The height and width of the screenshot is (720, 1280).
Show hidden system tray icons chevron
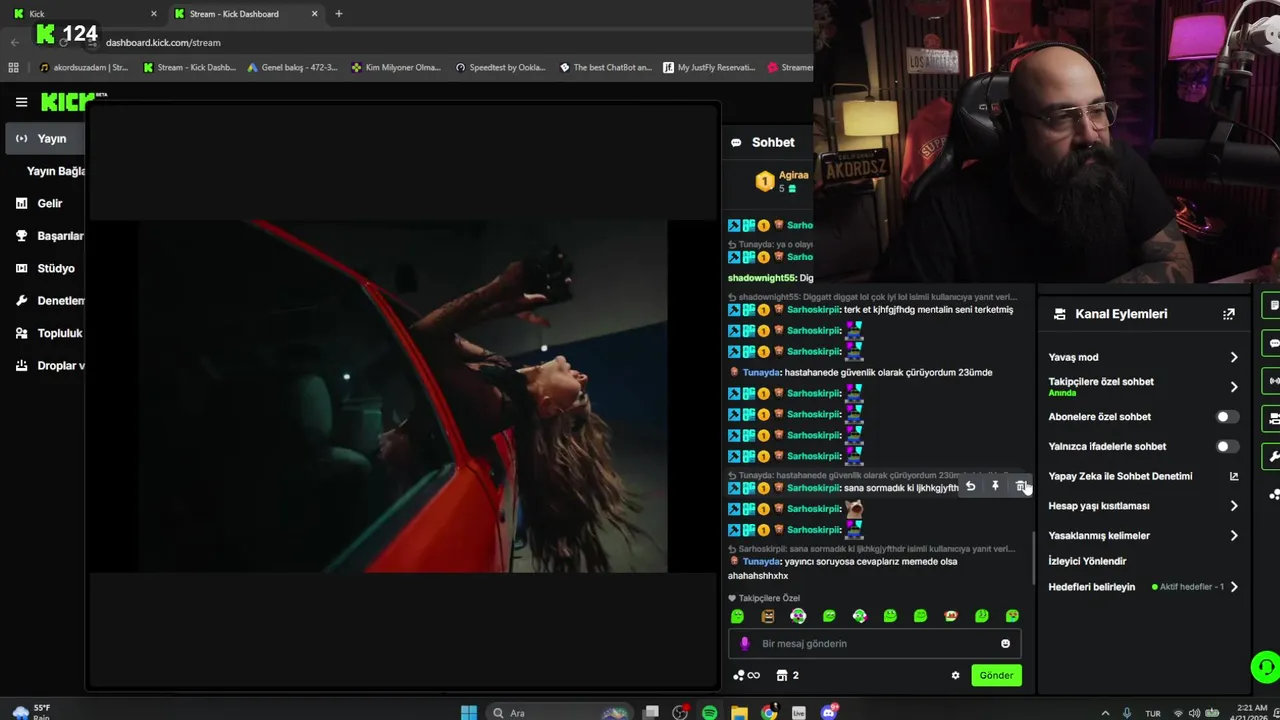point(1105,713)
